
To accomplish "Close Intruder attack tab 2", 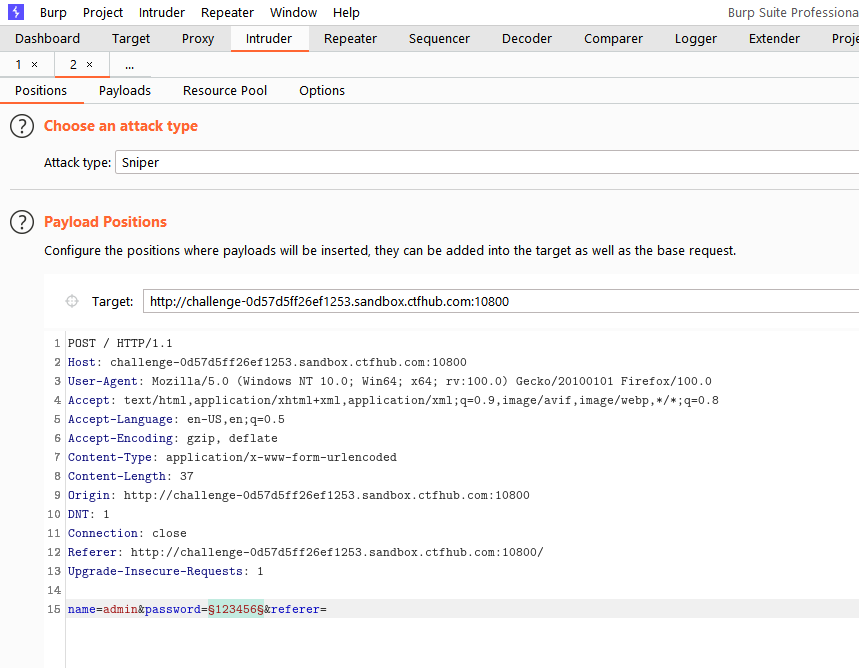I will click(89, 65).
